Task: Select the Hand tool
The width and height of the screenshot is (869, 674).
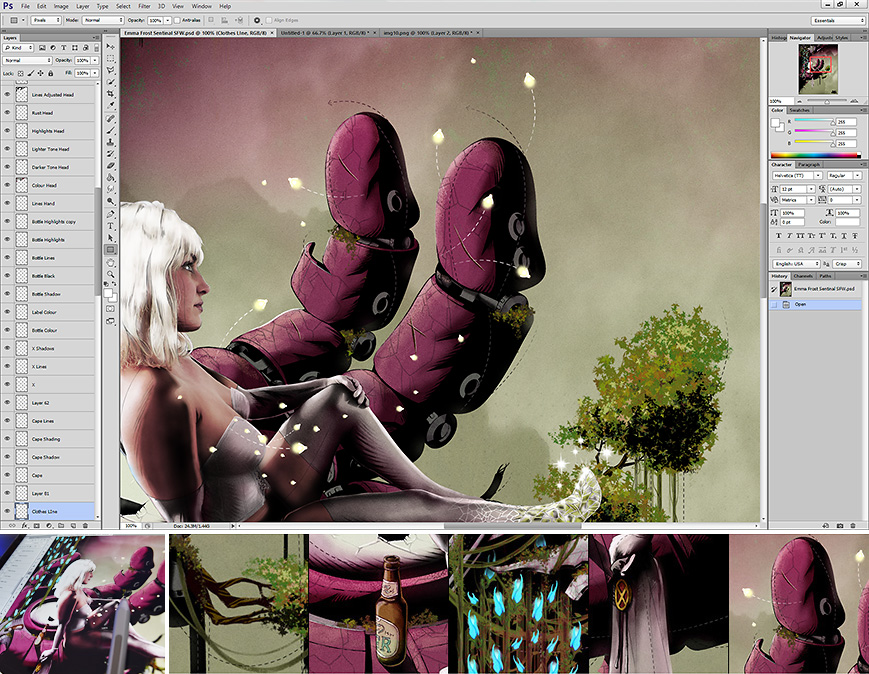Action: (x=110, y=262)
